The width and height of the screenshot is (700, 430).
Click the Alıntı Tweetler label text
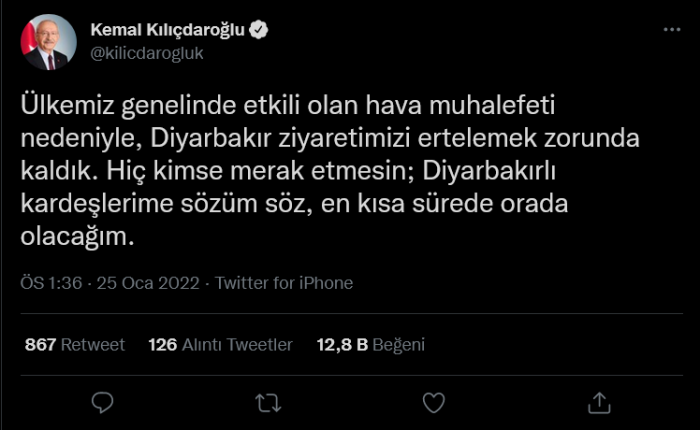(x=237, y=344)
